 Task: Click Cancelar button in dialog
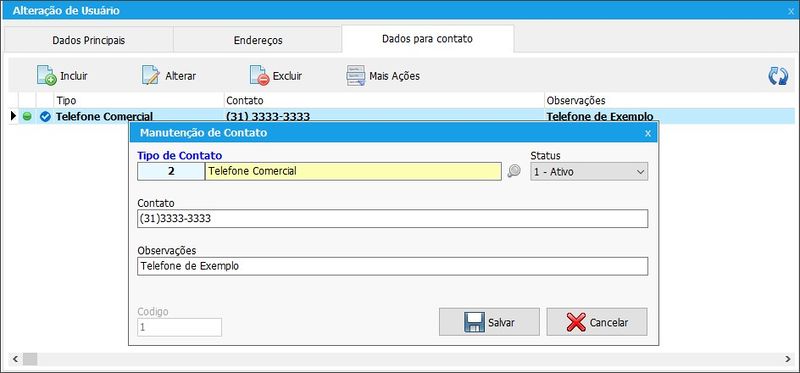coord(597,322)
